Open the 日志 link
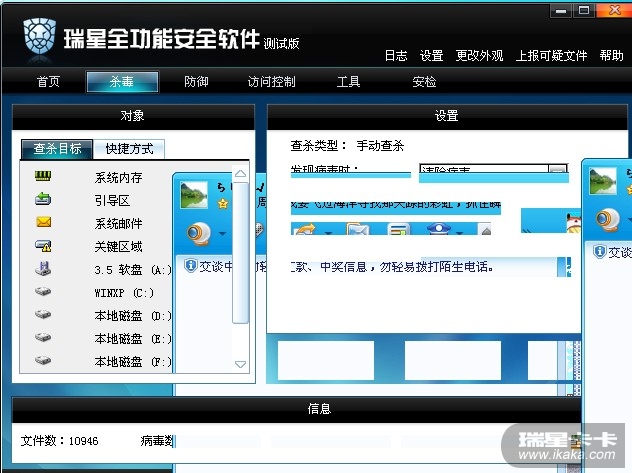Screen dimensions: 632x473 396,56
